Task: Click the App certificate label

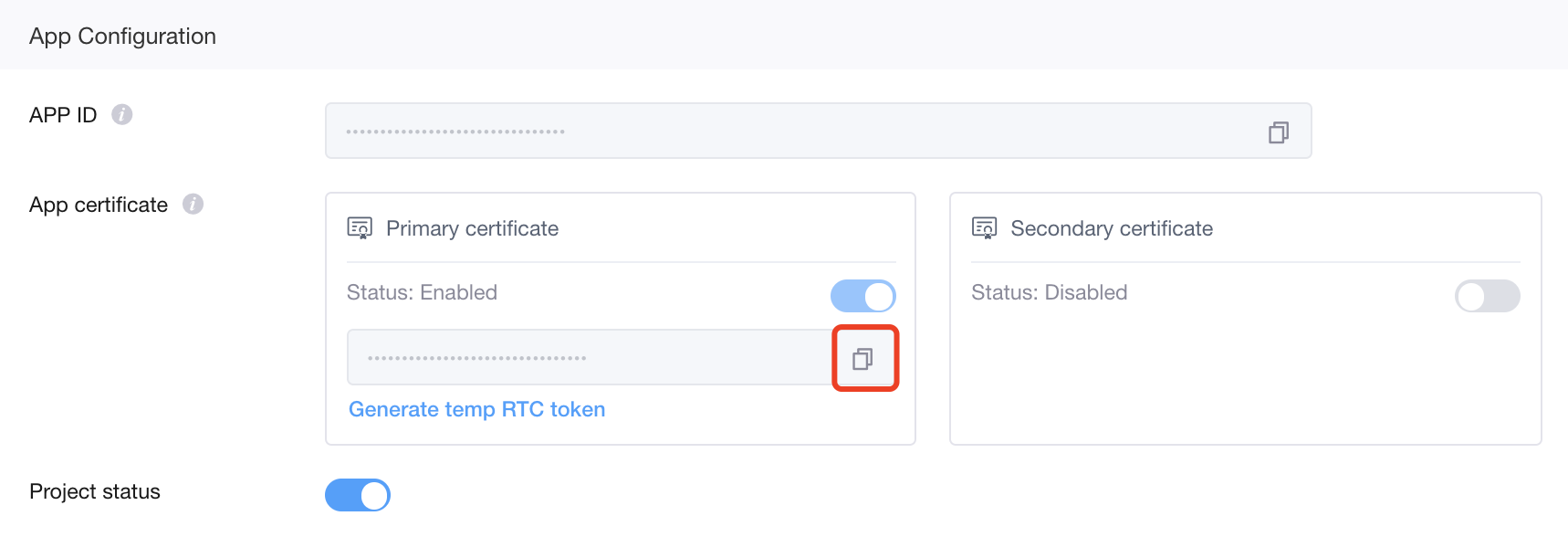Action: click(x=99, y=205)
